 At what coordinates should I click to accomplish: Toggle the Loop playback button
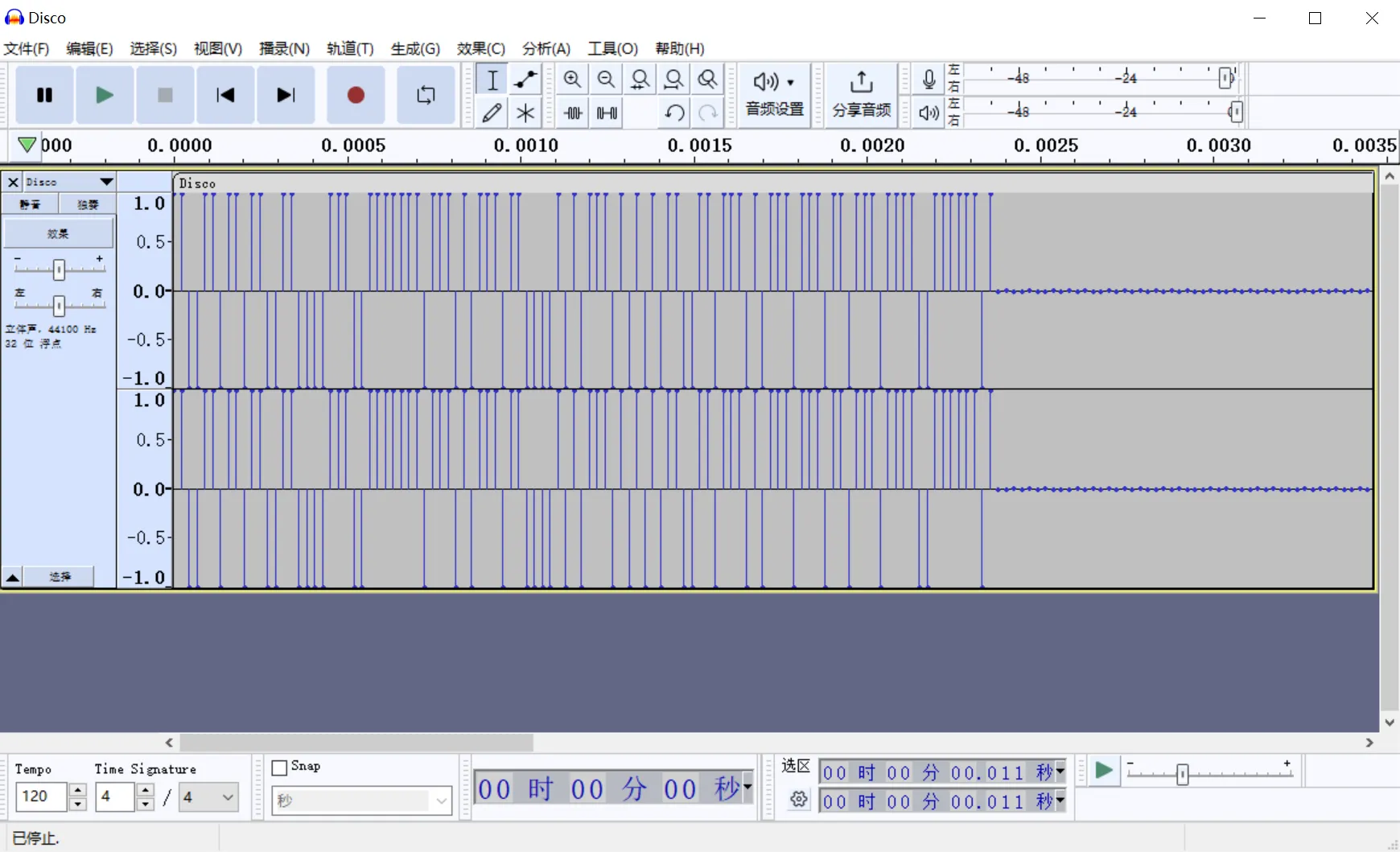[x=426, y=96]
